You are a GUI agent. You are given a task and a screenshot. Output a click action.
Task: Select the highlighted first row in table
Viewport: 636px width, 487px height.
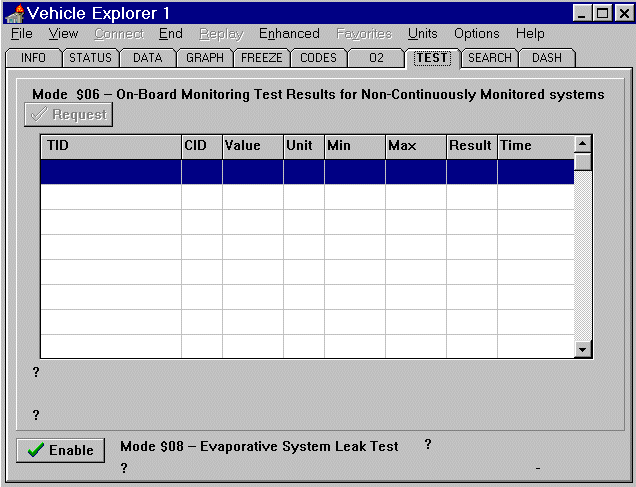(307, 171)
